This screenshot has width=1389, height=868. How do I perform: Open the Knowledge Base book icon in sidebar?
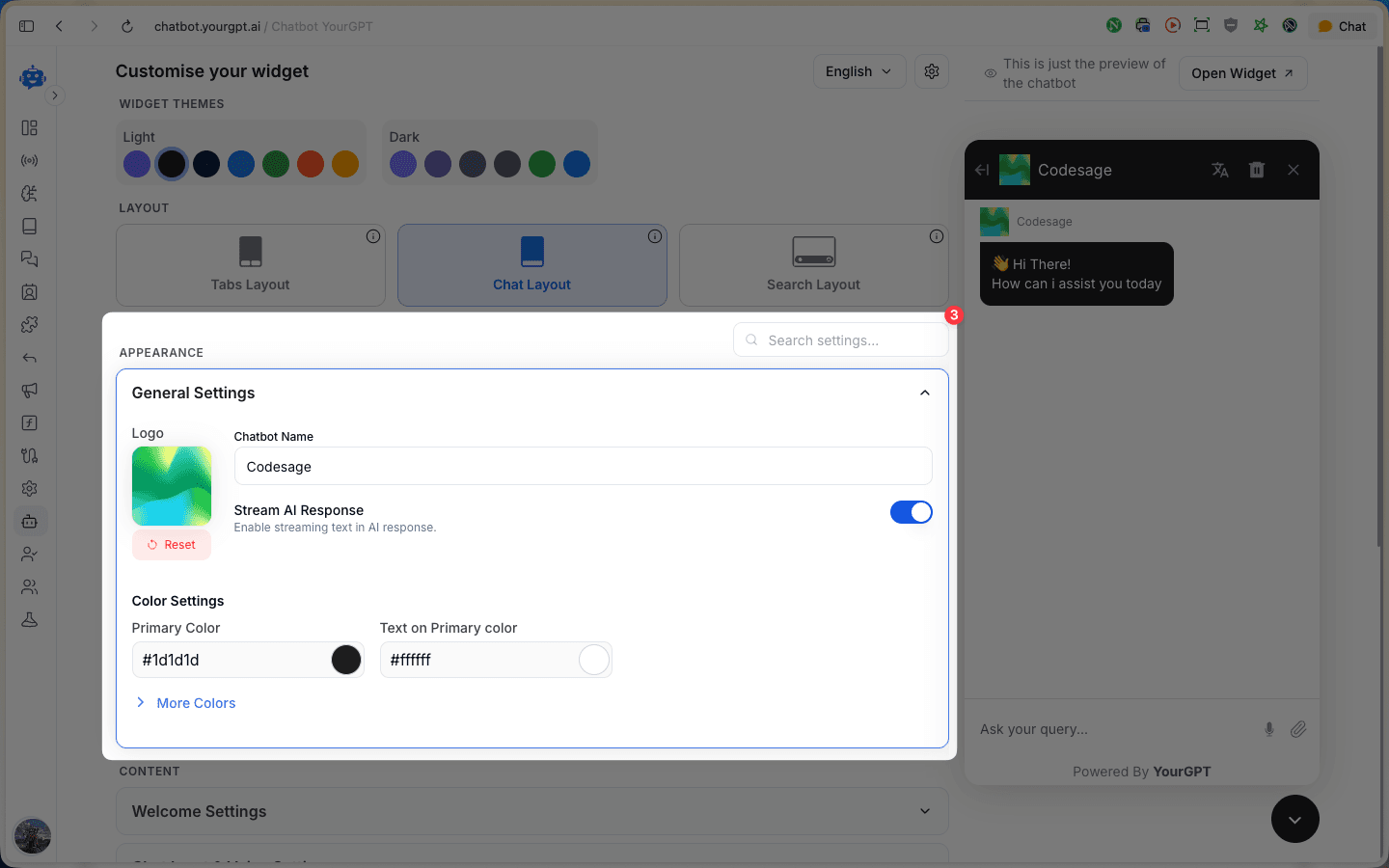coord(29,226)
